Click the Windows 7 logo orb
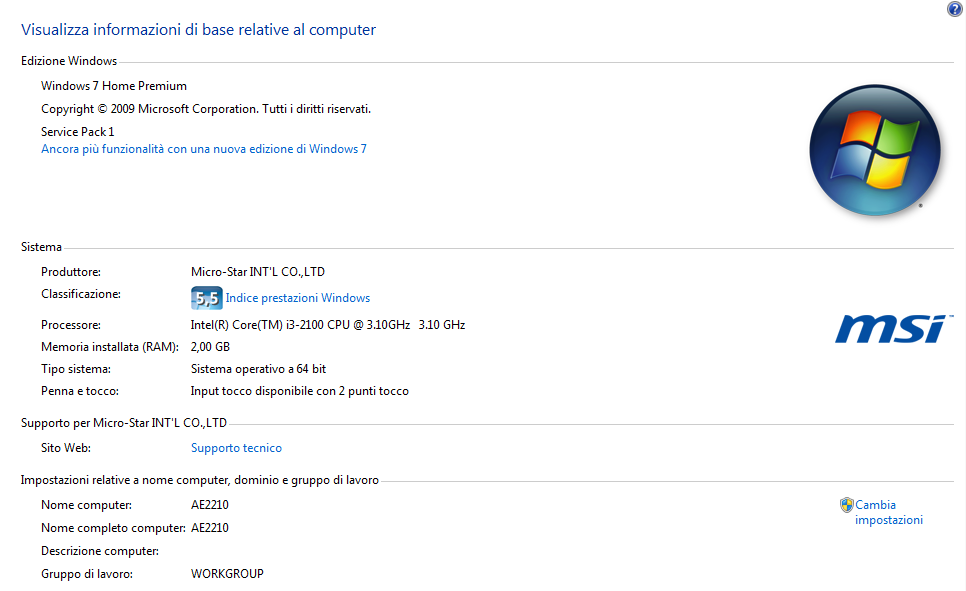Viewport: 966px width, 591px height. [x=874, y=150]
